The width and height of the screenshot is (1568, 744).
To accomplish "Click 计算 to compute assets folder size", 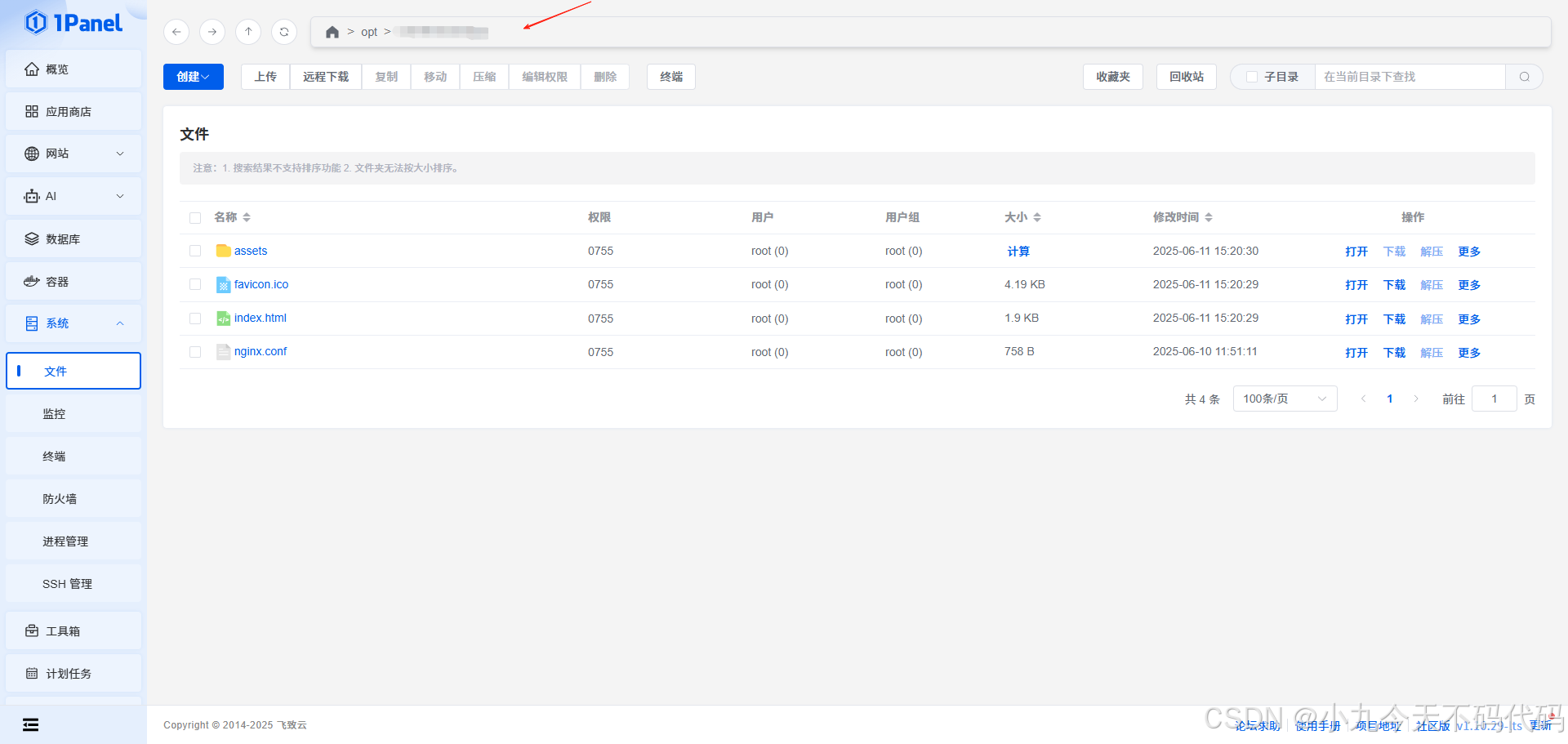I will [1018, 251].
